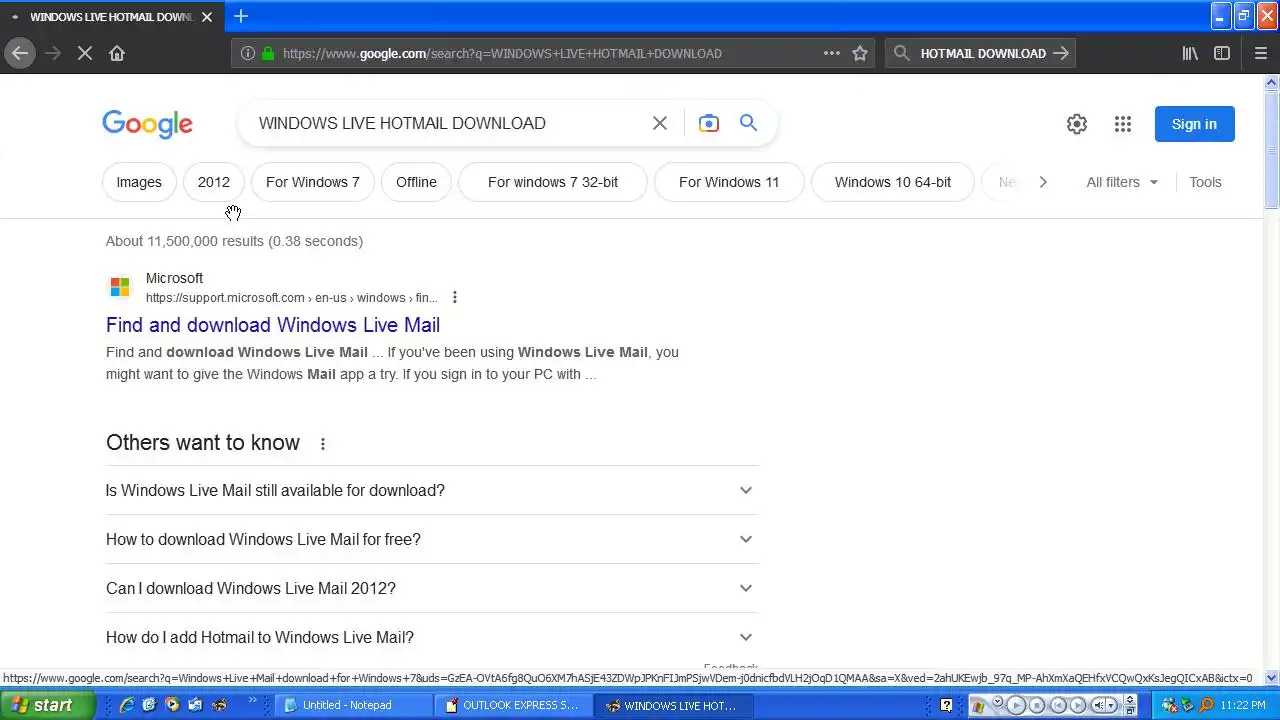Launch Internet Explorer from quick launch
The height and width of the screenshot is (720, 1280).
127,705
